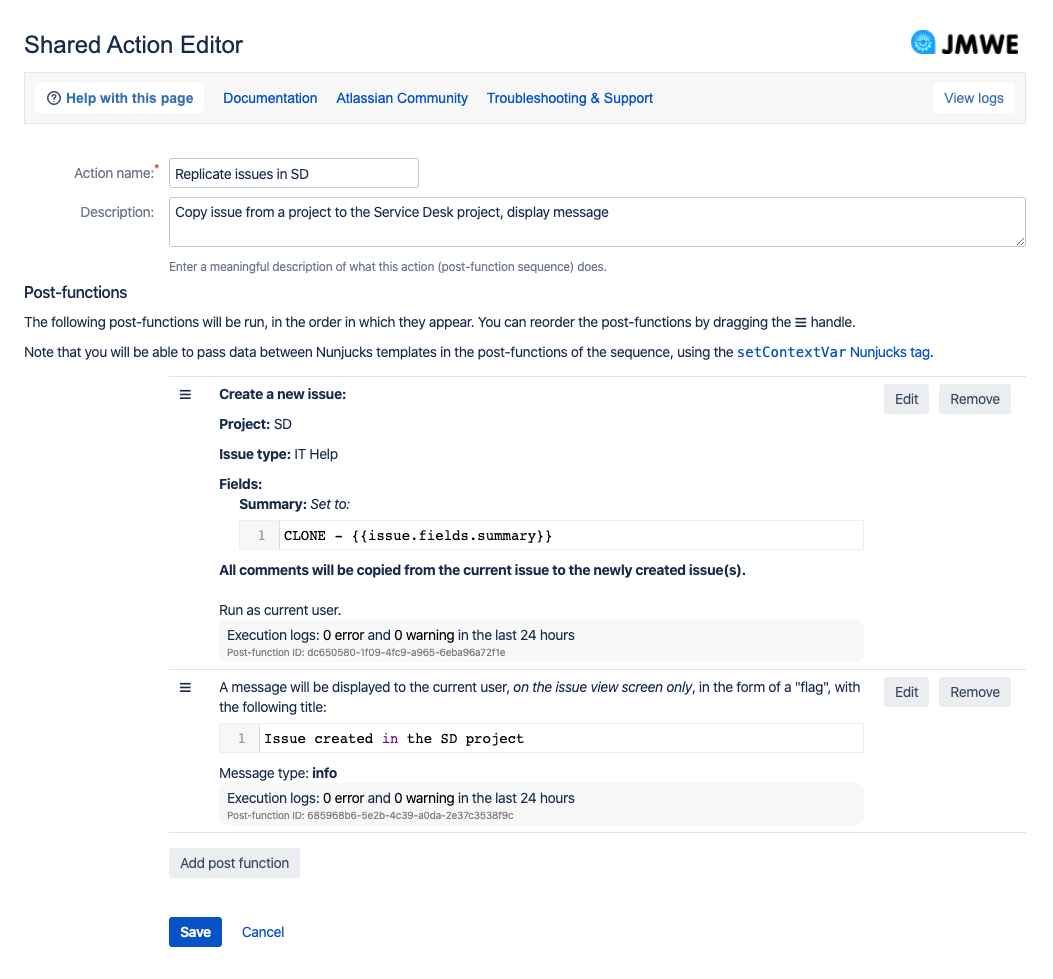The image size is (1053, 979).
Task: Click the question mark help icon
Action: 53,97
